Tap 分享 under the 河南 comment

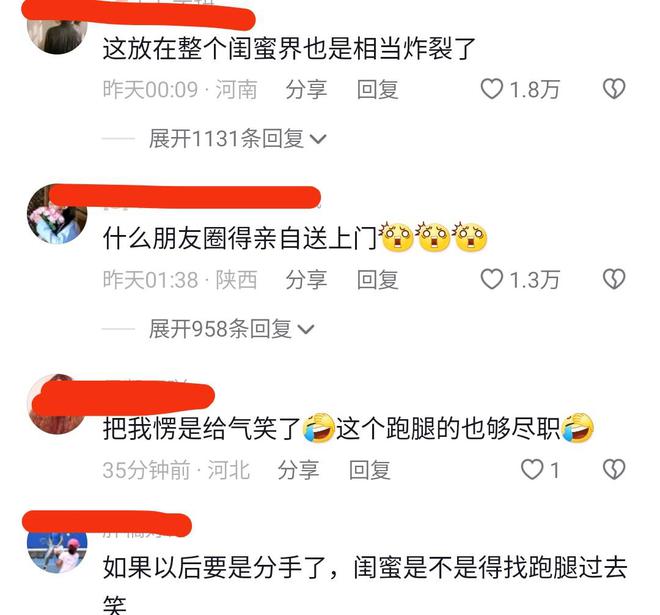[x=306, y=90]
